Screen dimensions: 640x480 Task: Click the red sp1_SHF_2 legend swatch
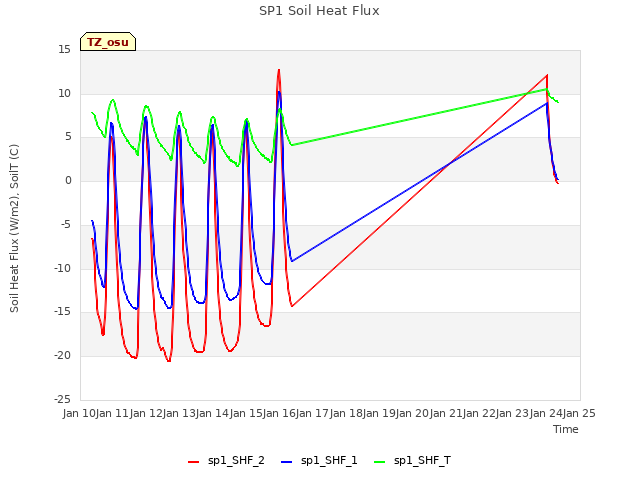(193, 462)
